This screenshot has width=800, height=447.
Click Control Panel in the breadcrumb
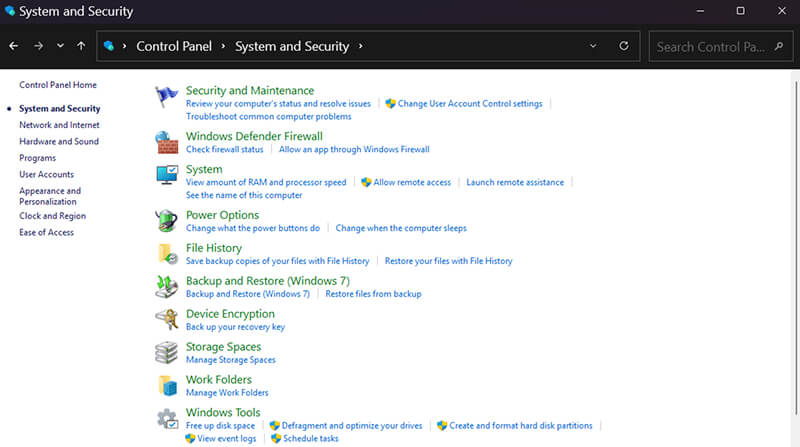click(x=174, y=46)
